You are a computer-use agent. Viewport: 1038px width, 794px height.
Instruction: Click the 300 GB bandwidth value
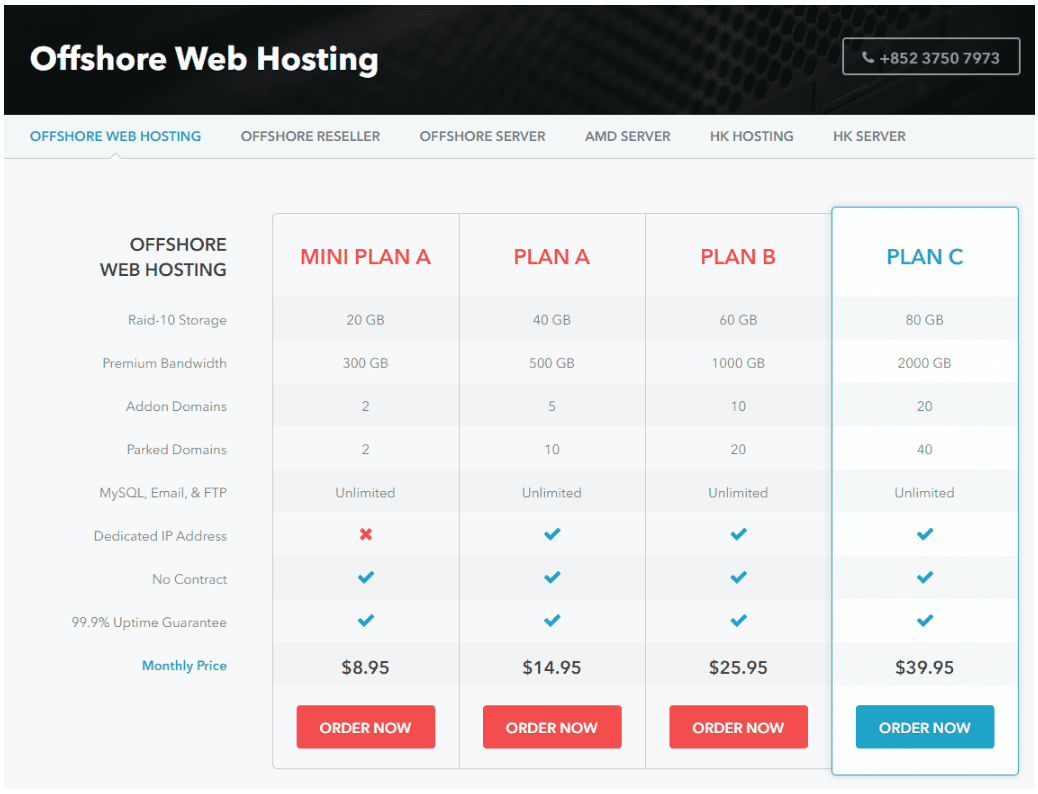pos(365,363)
